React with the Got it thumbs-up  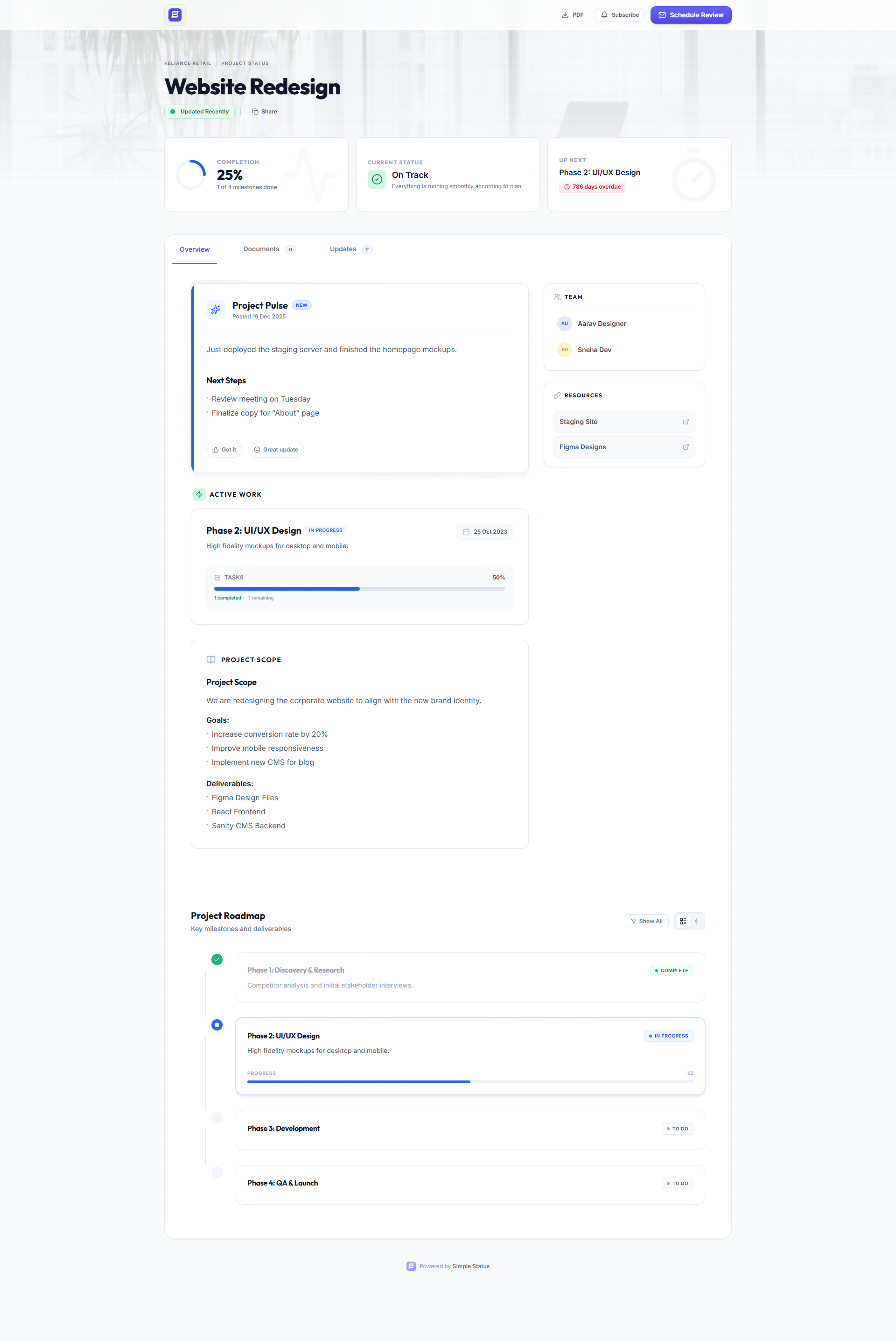[x=224, y=450]
